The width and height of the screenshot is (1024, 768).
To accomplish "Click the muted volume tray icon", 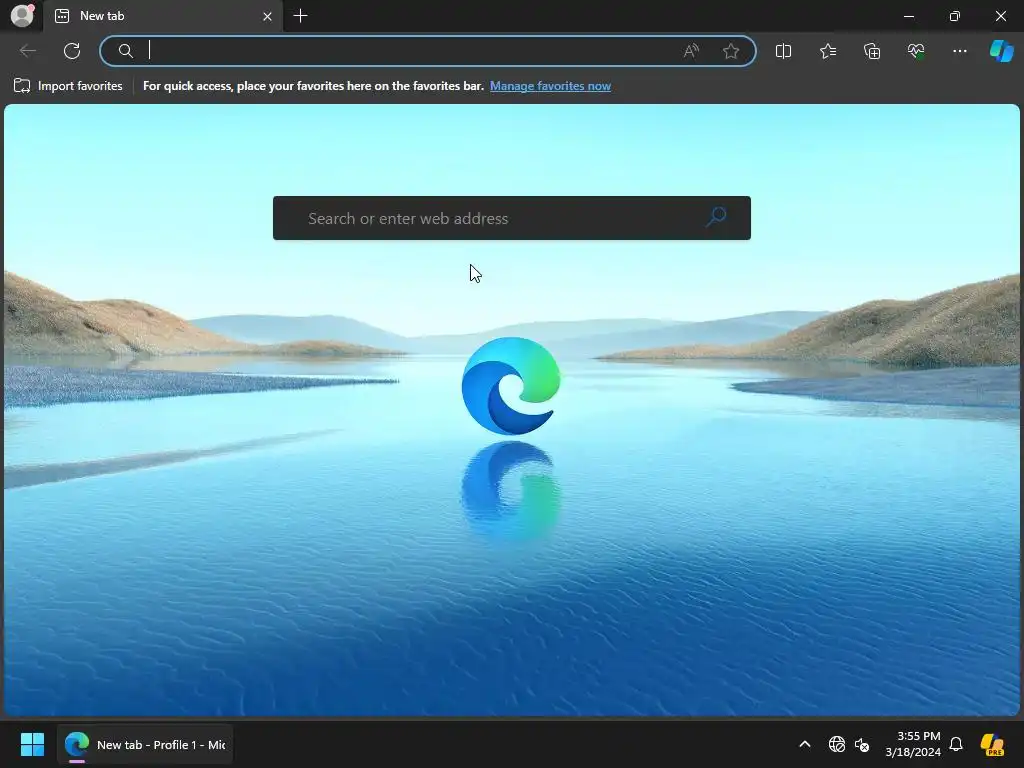I will click(x=862, y=744).
